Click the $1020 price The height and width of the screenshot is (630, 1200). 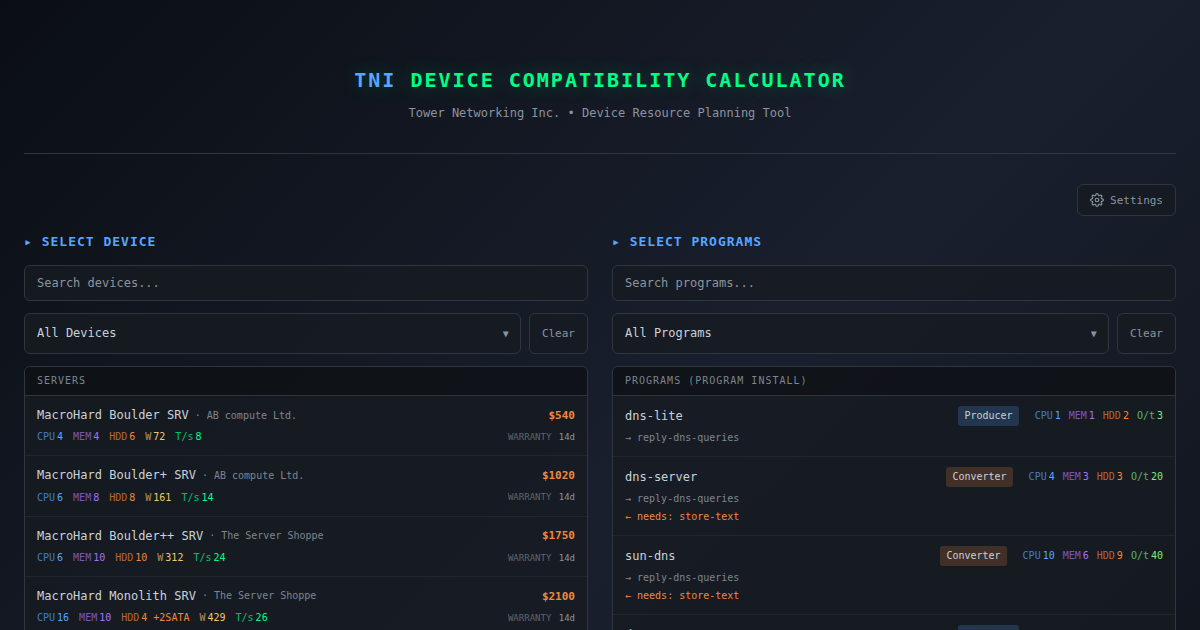point(558,475)
